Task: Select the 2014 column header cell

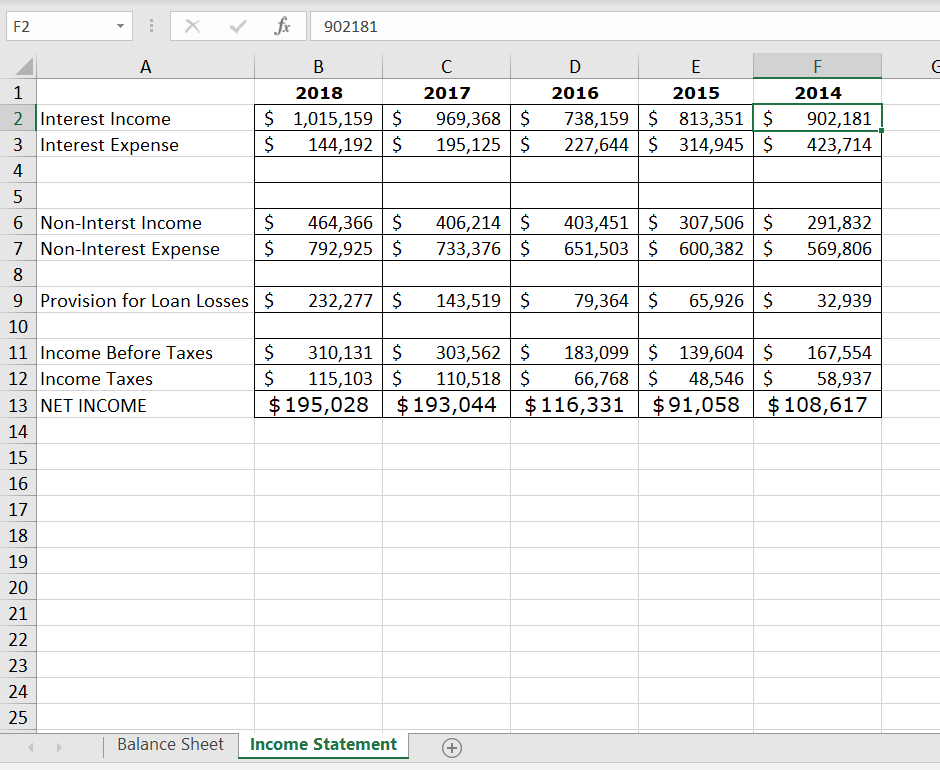Action: tap(817, 92)
